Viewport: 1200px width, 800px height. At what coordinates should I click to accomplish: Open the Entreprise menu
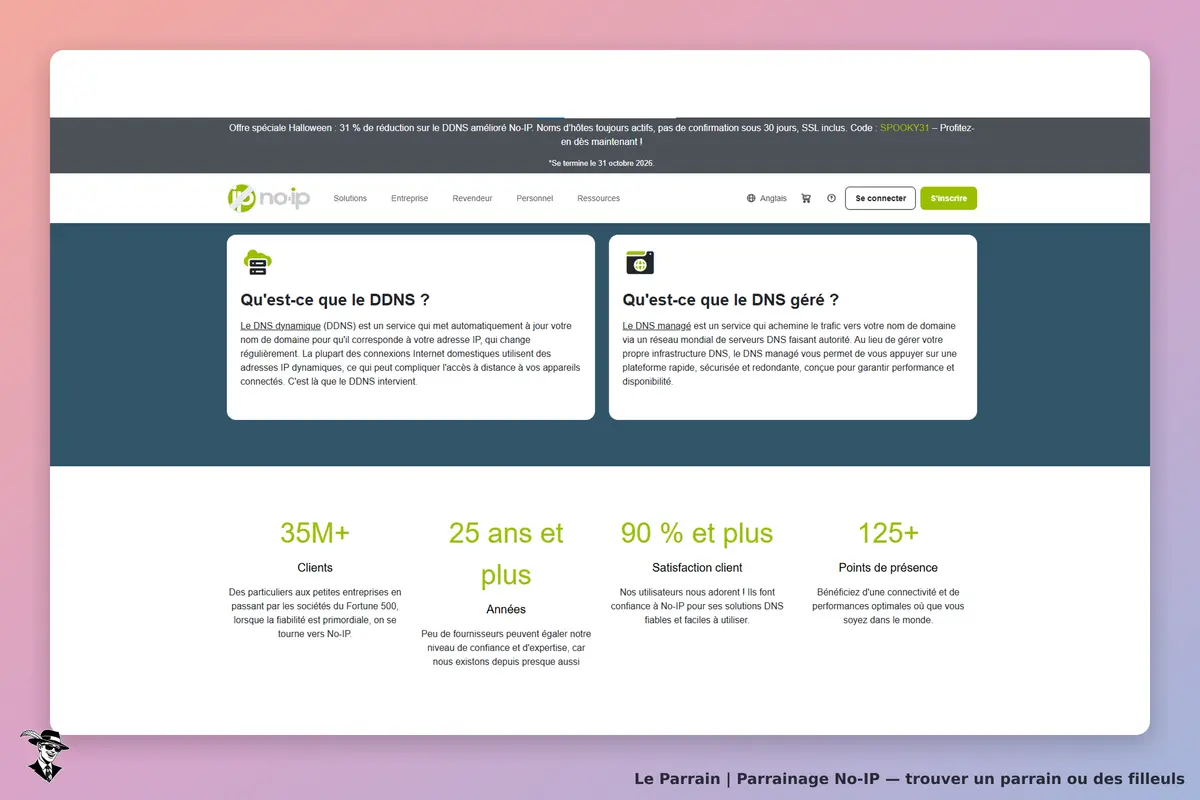click(409, 198)
